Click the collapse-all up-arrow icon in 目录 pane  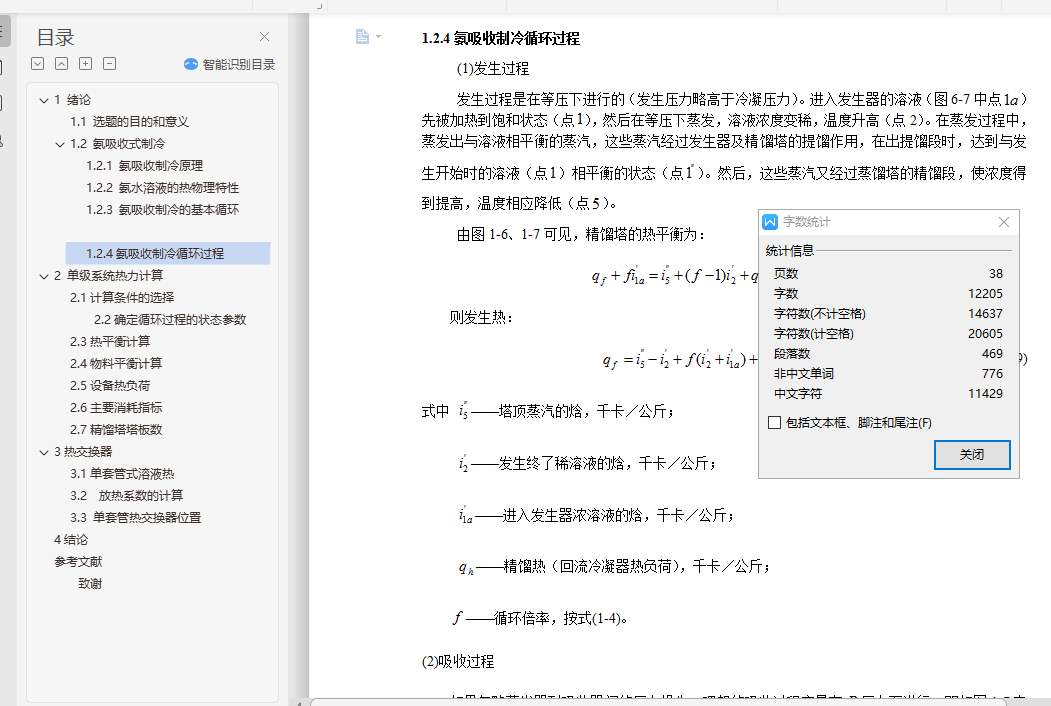(62, 64)
